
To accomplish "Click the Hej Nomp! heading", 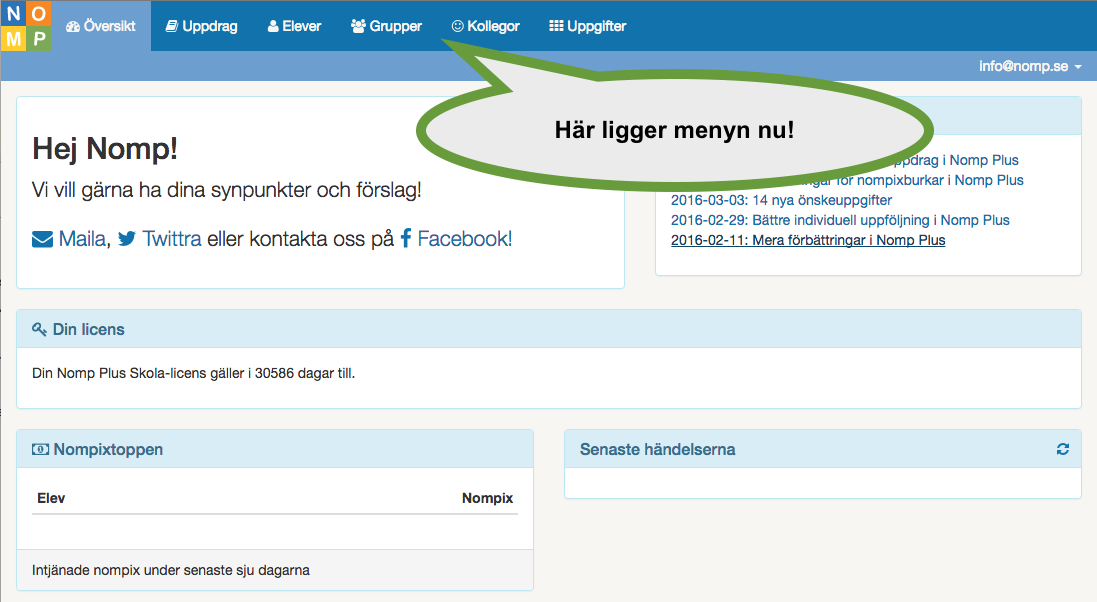I will 105,148.
